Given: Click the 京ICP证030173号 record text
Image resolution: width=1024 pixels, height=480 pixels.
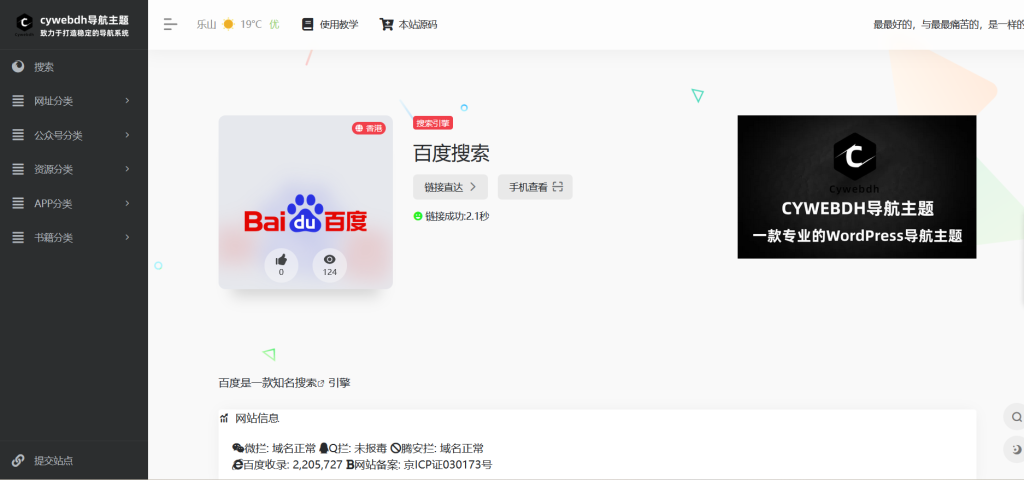Looking at the screenshot, I should pos(448,465).
